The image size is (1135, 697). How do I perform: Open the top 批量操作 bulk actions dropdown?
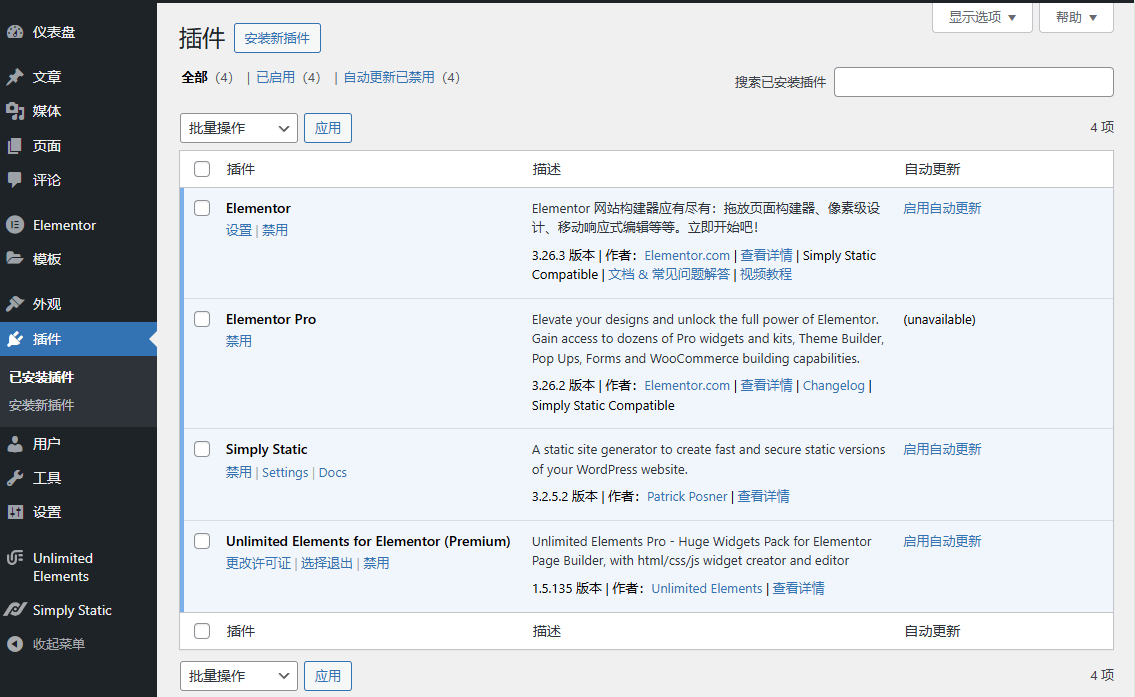(x=239, y=128)
